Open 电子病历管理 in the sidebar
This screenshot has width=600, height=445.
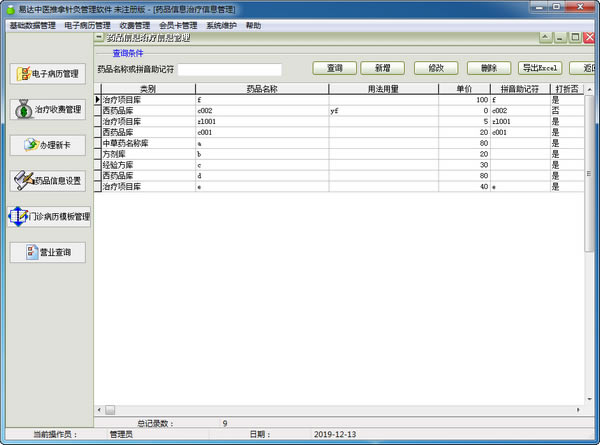pyautogui.click(x=48, y=73)
